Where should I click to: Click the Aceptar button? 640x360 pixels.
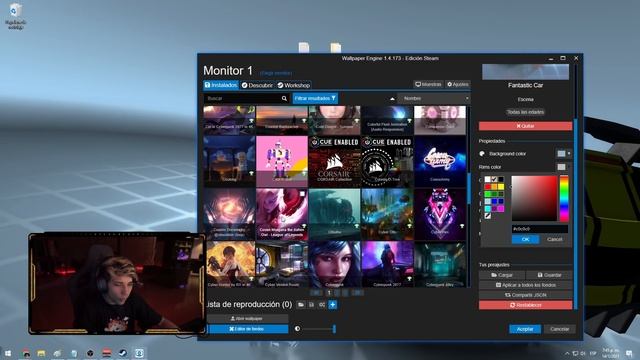[525, 329]
